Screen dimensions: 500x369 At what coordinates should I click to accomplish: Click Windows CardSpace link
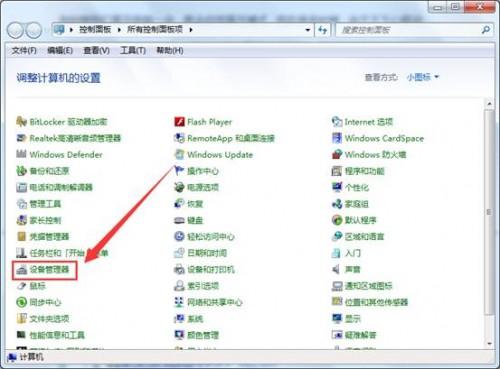(x=384, y=138)
